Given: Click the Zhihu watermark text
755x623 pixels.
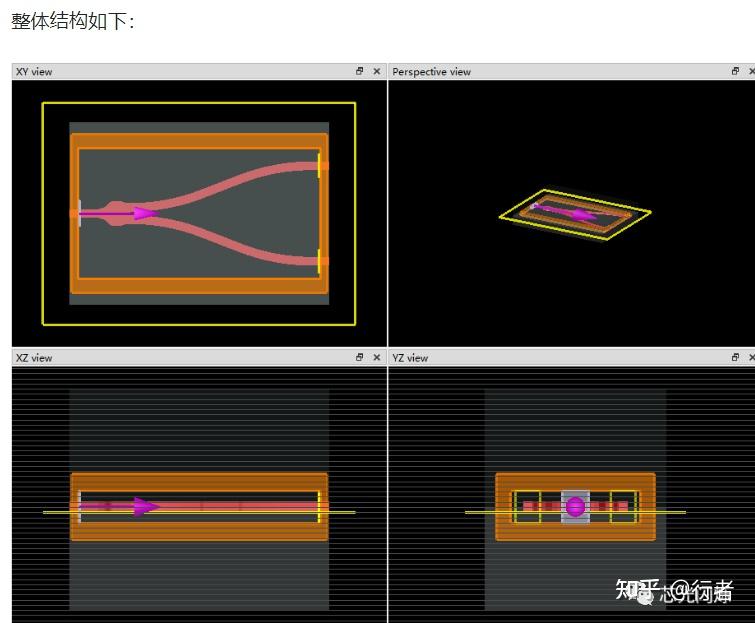Looking at the screenshot, I should pyautogui.click(x=674, y=591).
